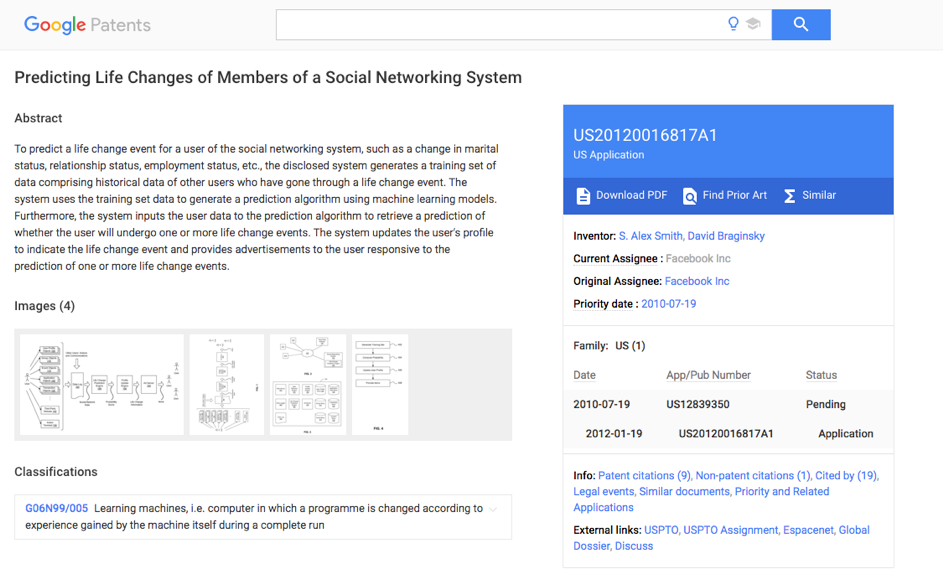The height and width of the screenshot is (579, 943).
Task: Click the graduation cap scholar icon
Action: (x=753, y=24)
